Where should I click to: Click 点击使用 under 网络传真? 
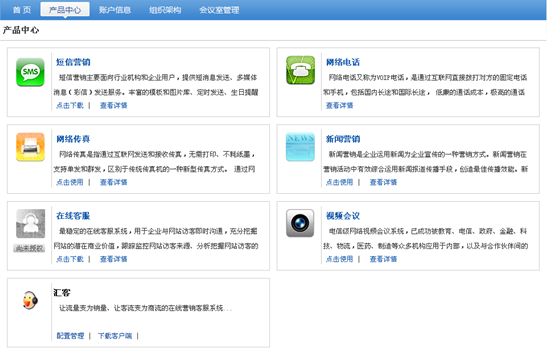70,182
